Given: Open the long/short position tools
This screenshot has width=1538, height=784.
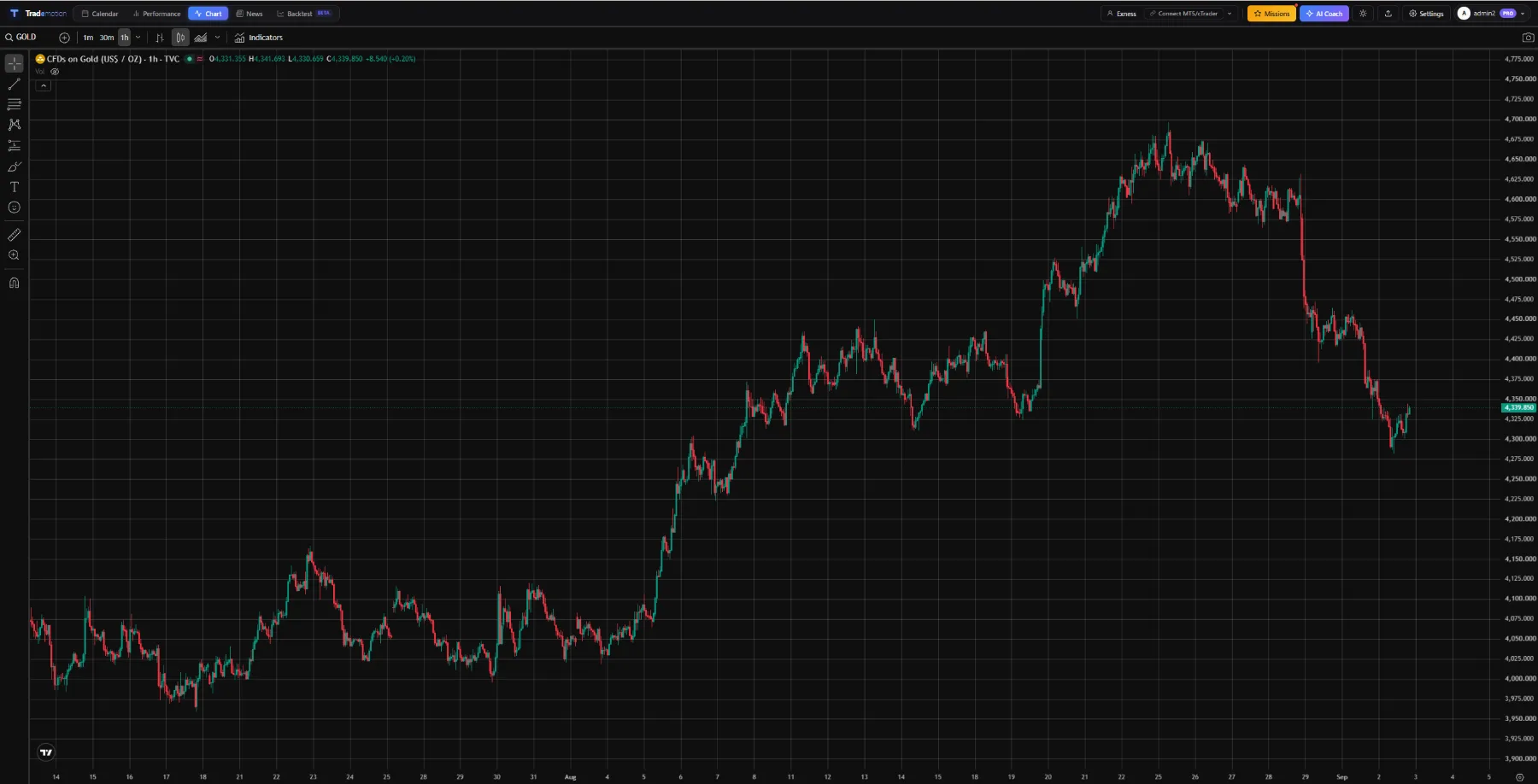Looking at the screenshot, I should (15, 146).
